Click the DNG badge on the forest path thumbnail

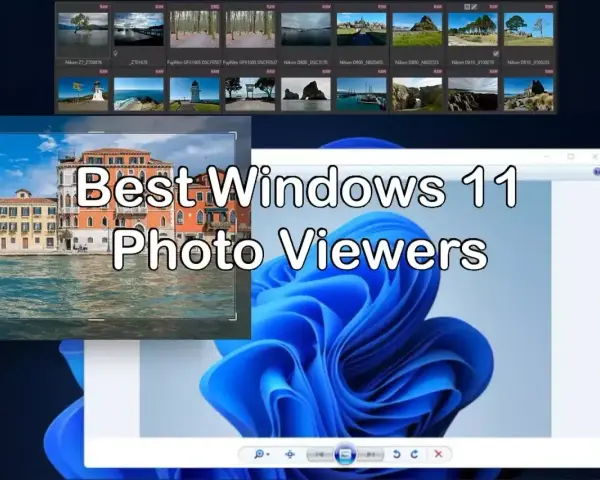(x=215, y=7)
